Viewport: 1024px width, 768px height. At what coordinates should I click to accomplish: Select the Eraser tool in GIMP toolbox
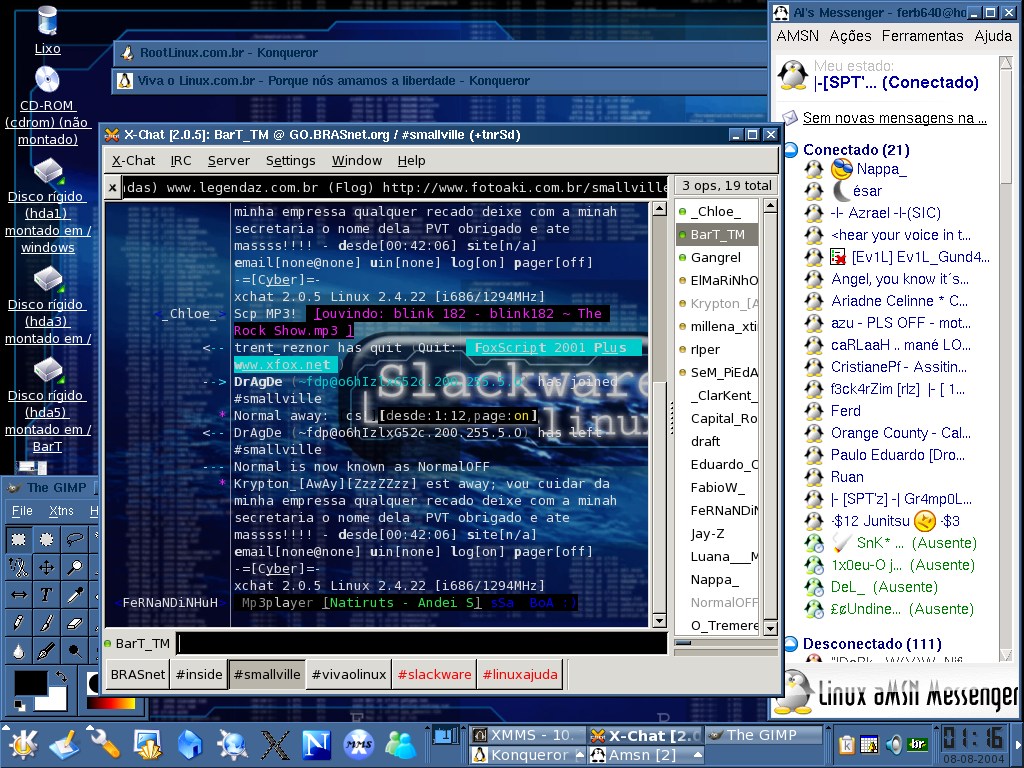74,622
